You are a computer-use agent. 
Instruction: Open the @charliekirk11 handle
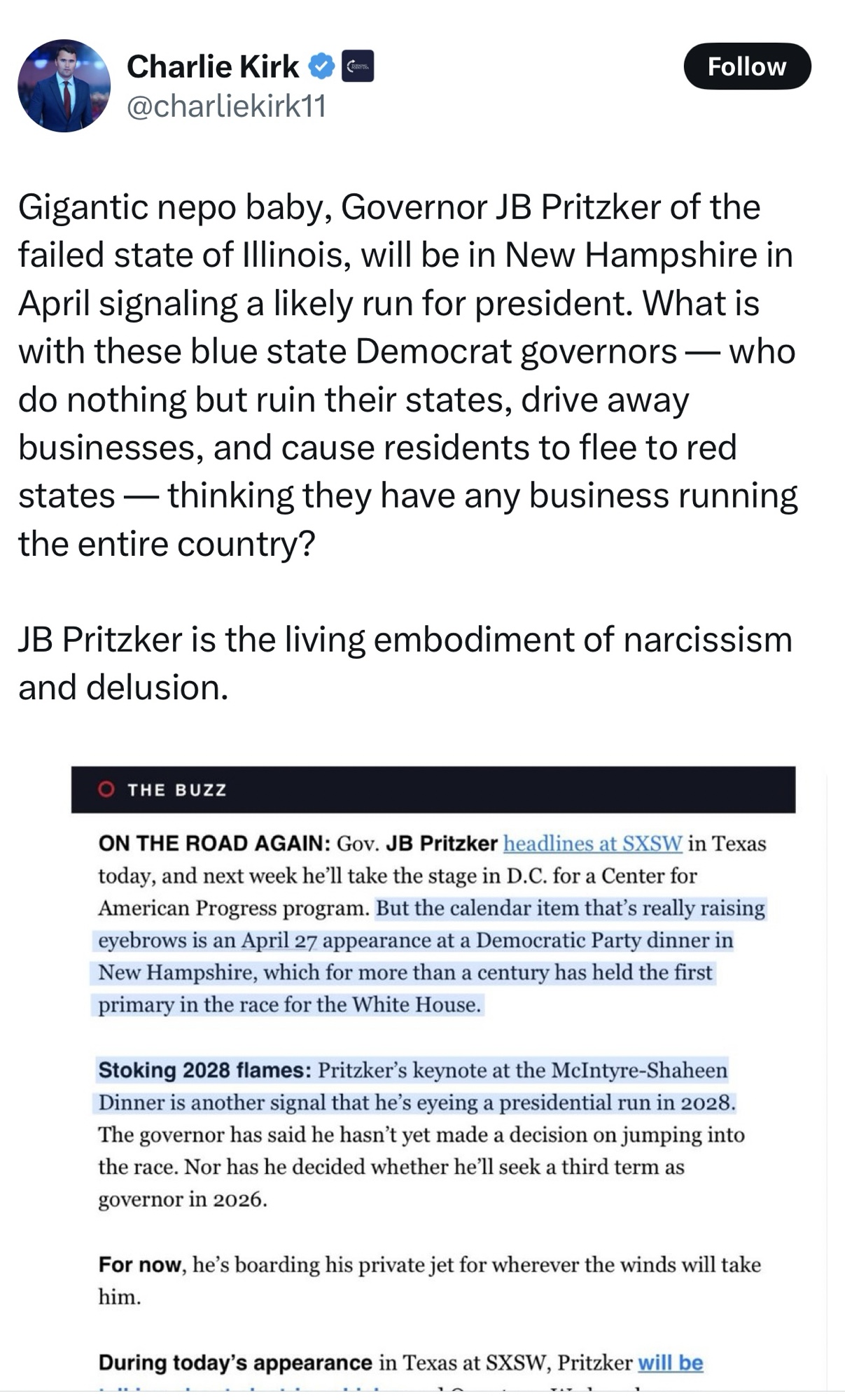tap(226, 106)
